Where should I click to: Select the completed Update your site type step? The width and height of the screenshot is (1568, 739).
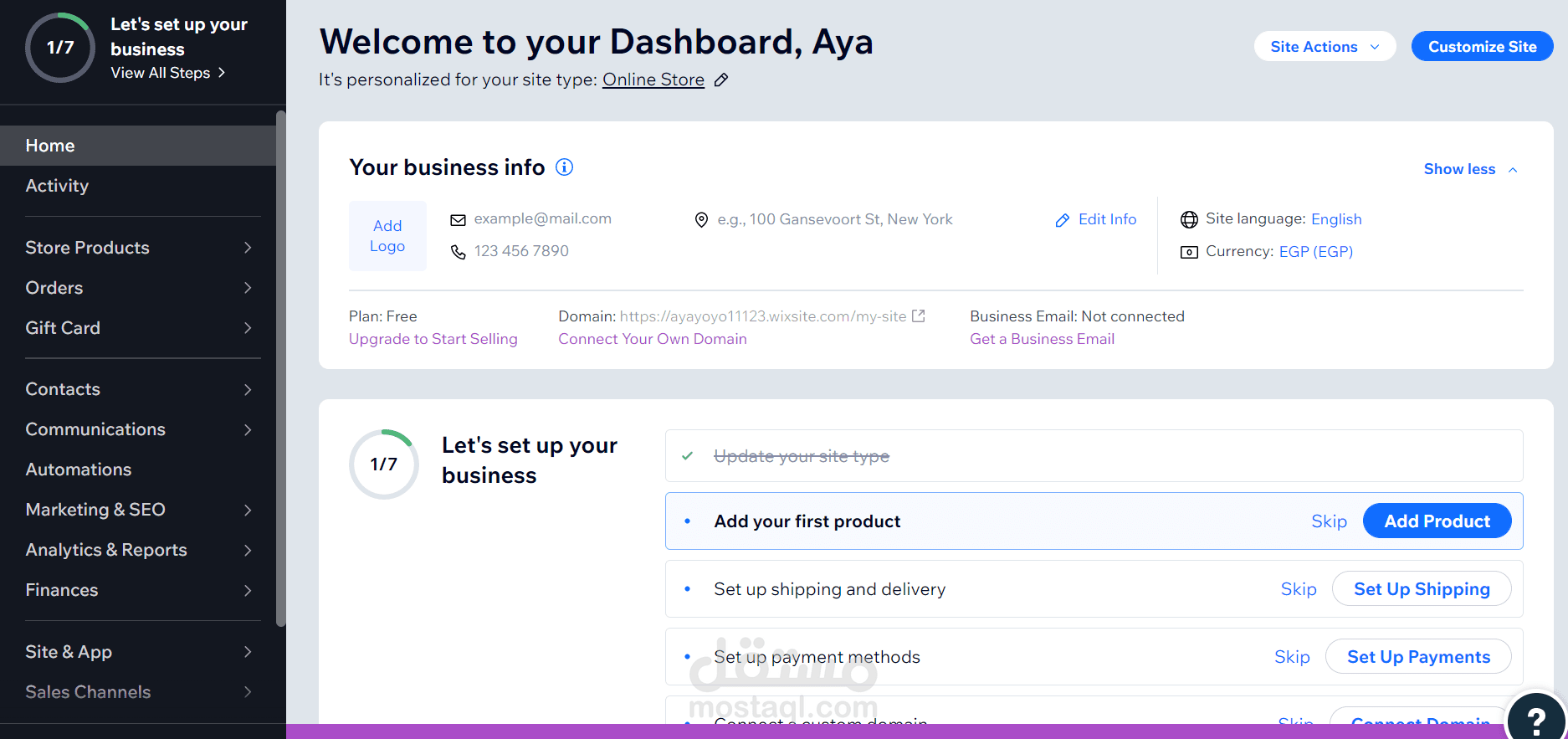click(1094, 456)
